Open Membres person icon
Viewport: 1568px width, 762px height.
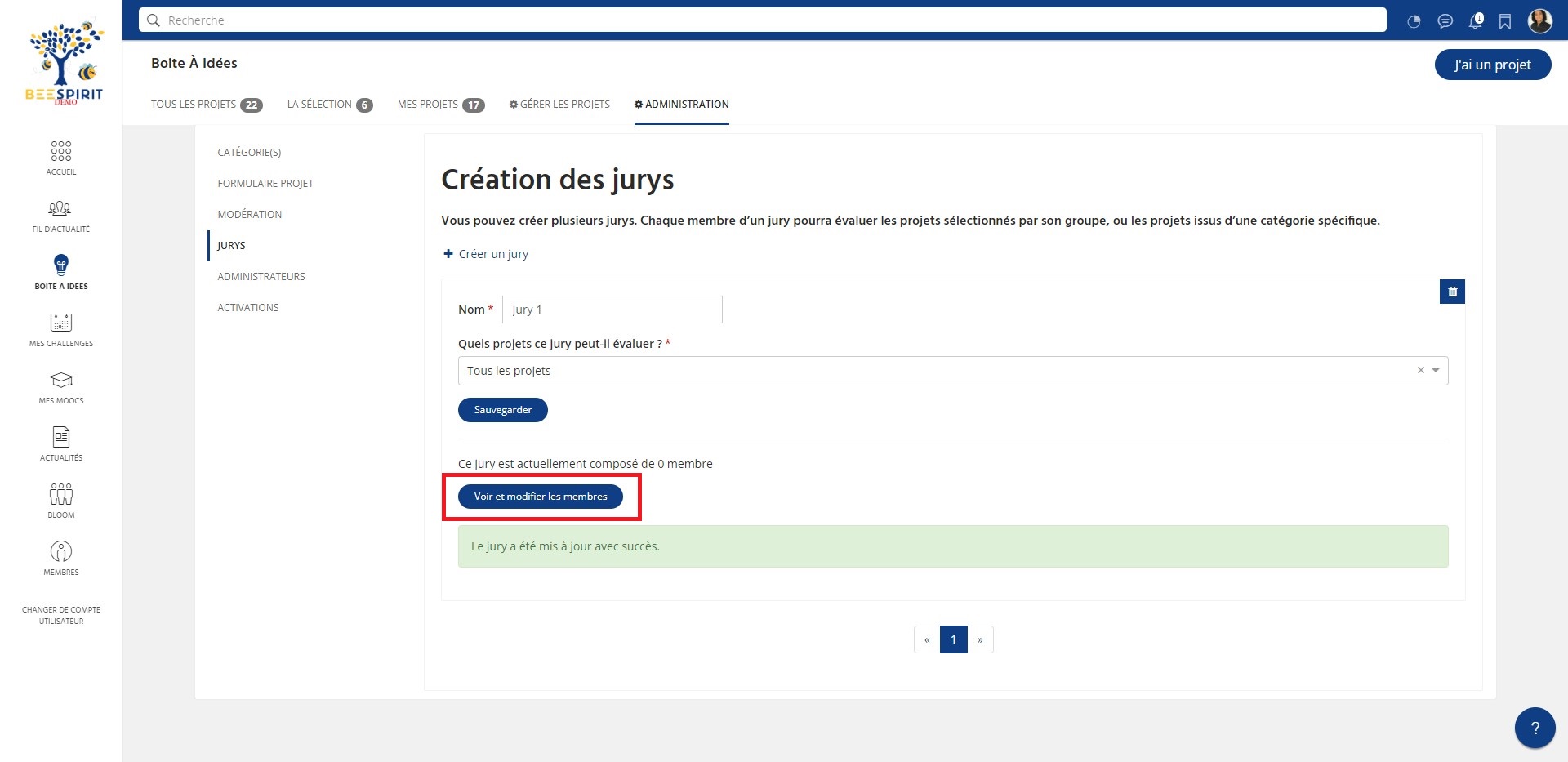tap(61, 551)
